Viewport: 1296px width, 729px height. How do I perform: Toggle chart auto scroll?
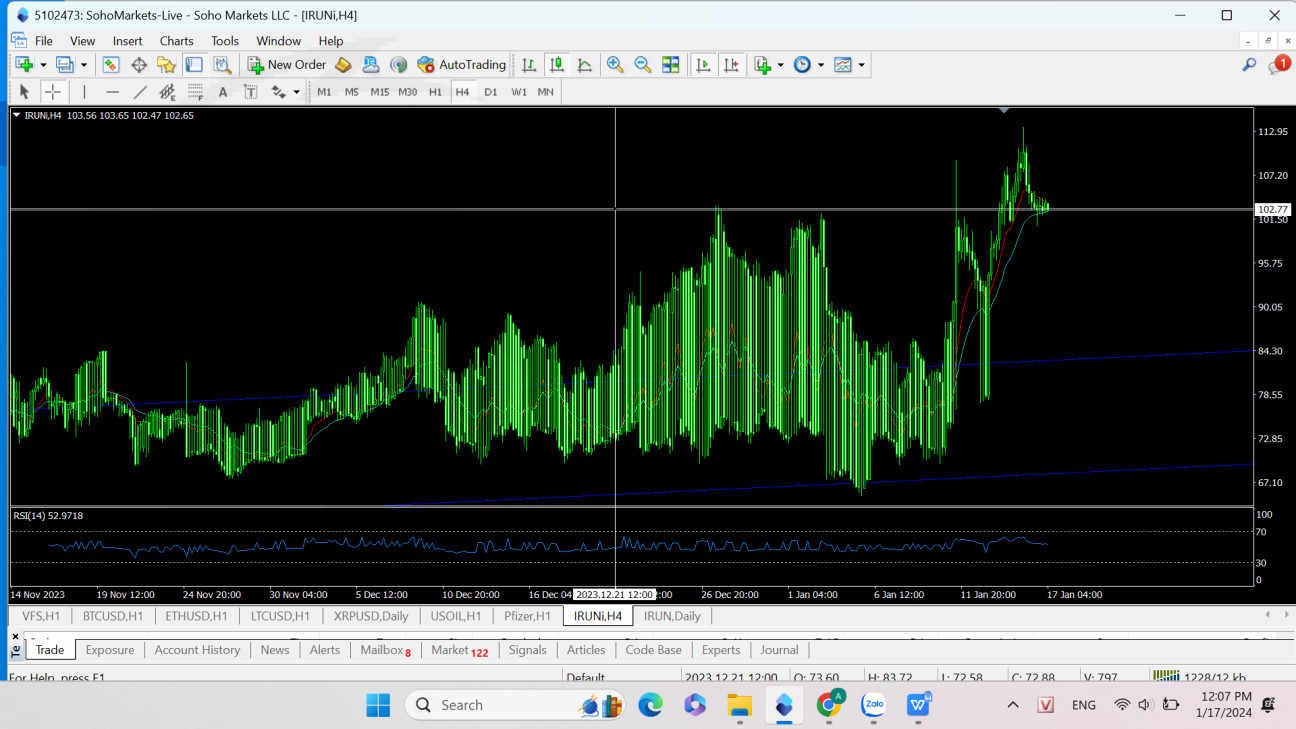coord(704,65)
